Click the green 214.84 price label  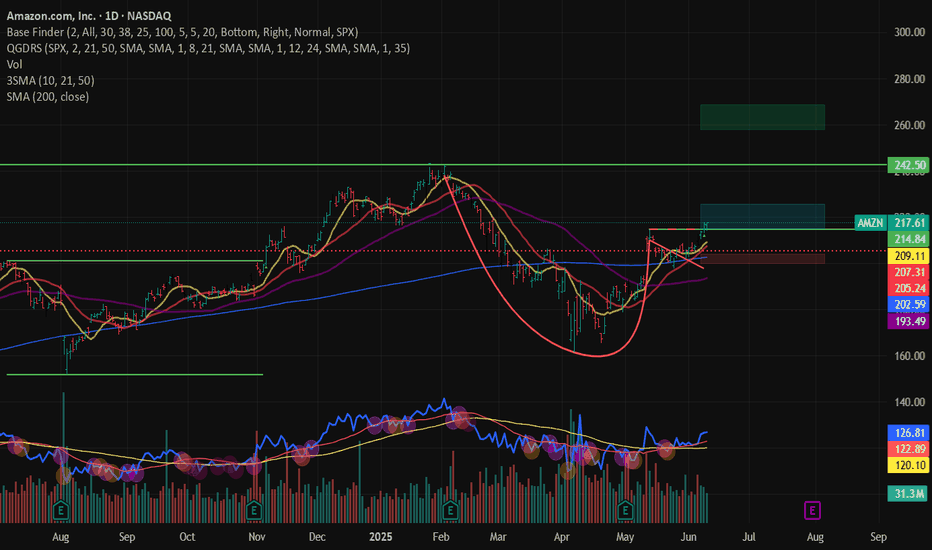908,239
